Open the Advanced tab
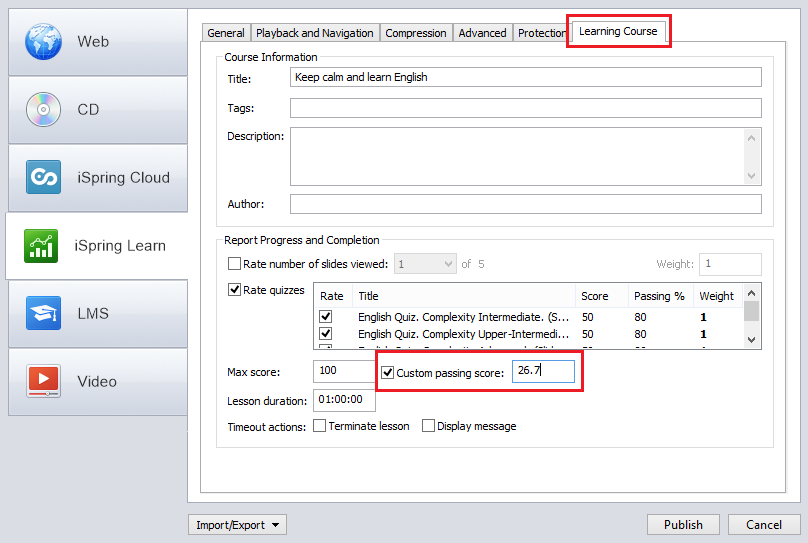The width and height of the screenshot is (808, 543). 482,33
